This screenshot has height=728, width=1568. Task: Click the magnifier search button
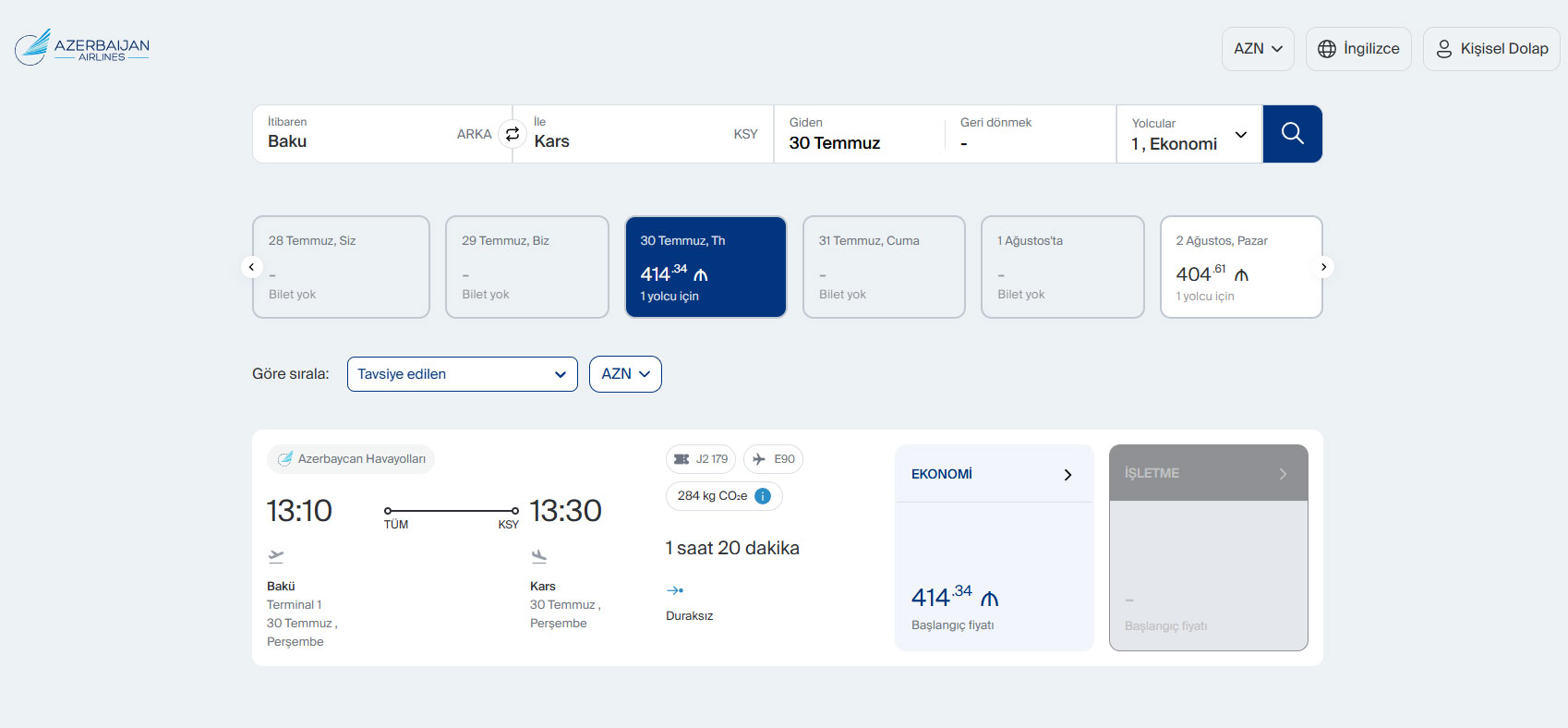pyautogui.click(x=1292, y=134)
